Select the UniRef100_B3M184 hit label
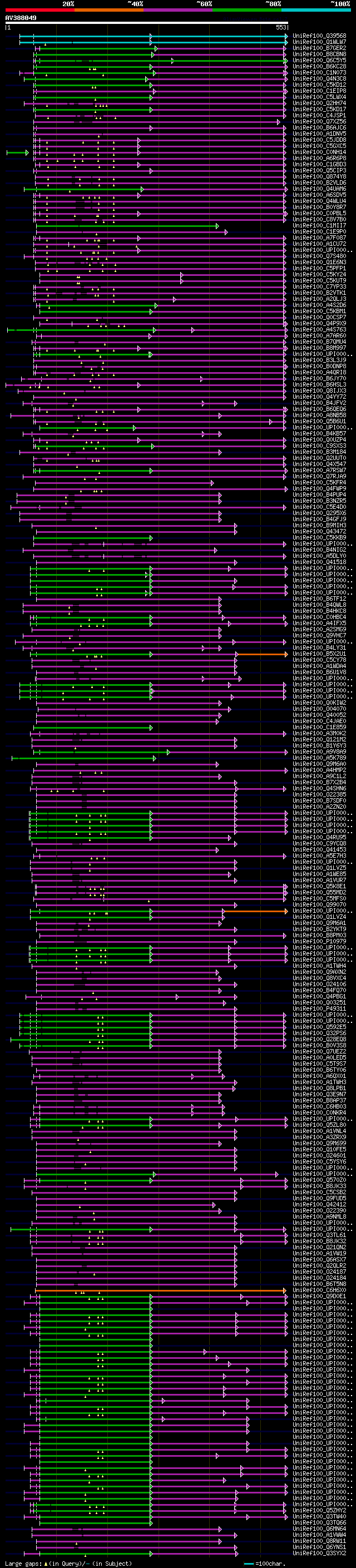The width and height of the screenshot is (356, 1568). tap(319, 452)
